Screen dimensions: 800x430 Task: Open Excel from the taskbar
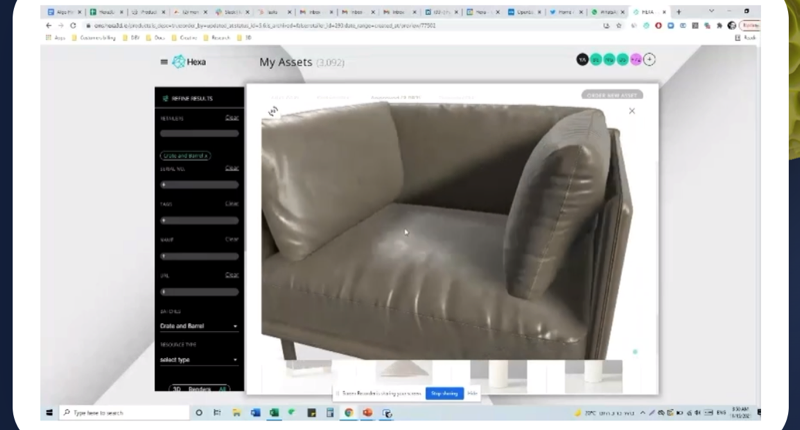(x=274, y=413)
